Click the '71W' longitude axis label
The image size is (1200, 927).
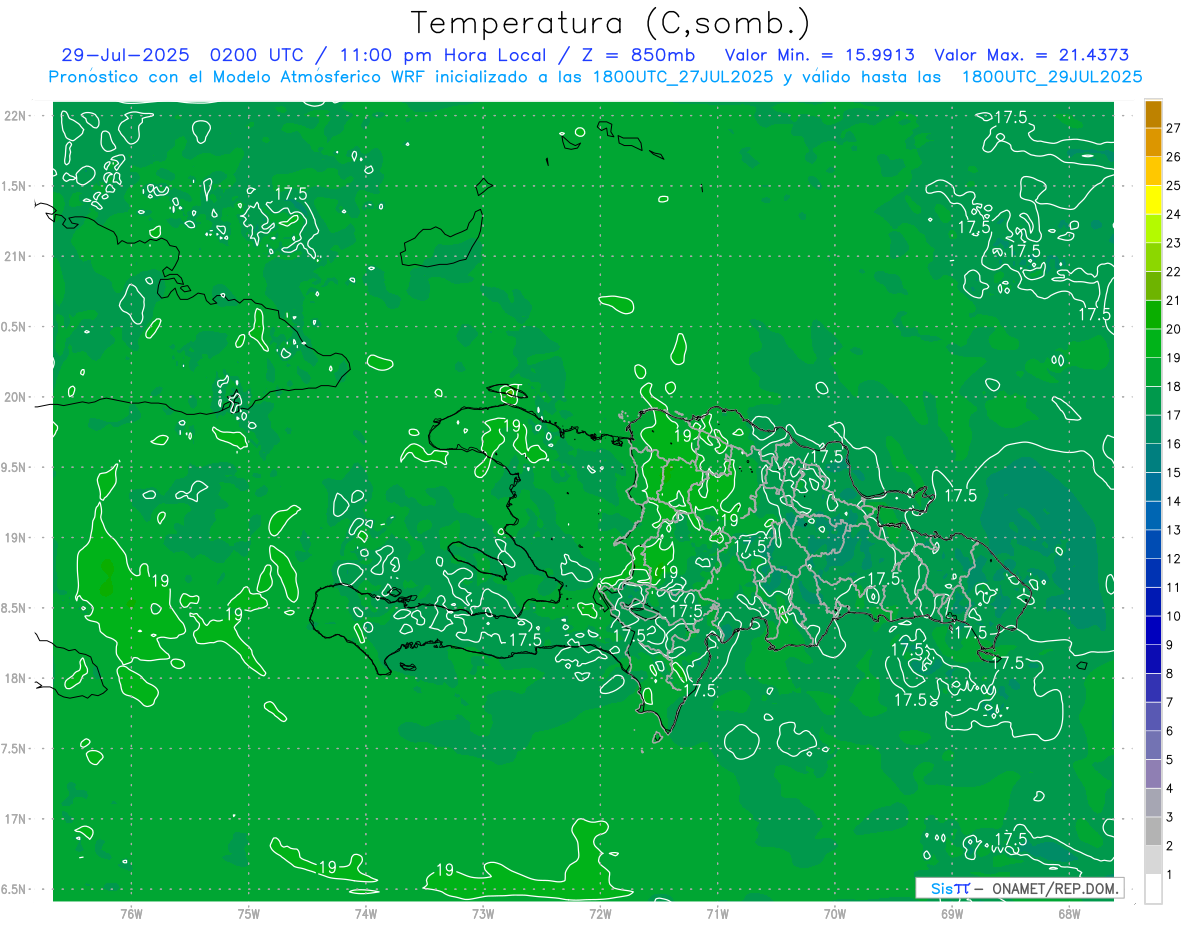tap(717, 913)
